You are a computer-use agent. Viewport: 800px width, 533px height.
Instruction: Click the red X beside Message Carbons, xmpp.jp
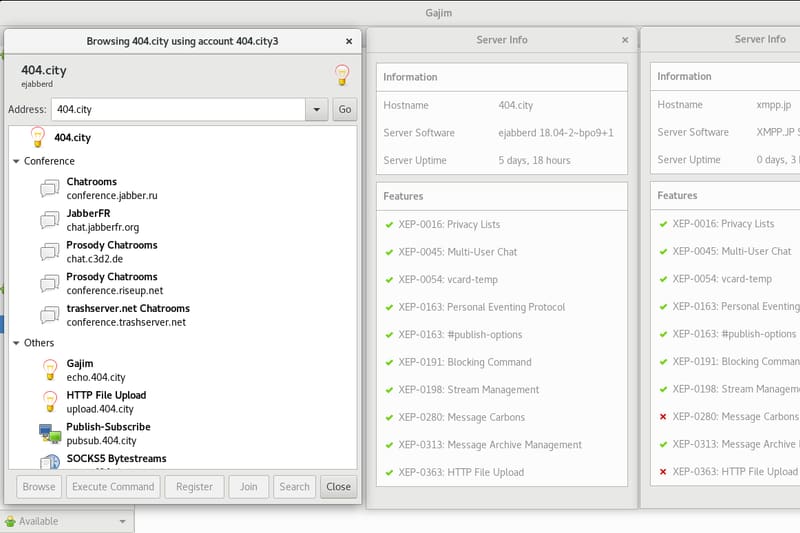[x=663, y=417]
